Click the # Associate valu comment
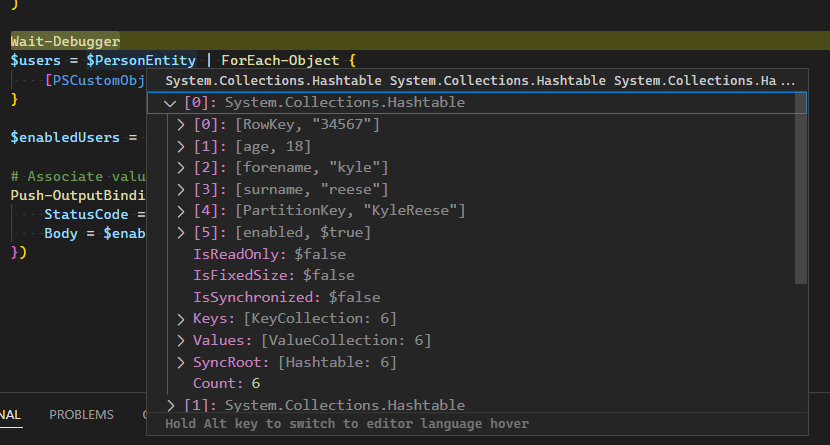830x445 pixels. coord(78,176)
